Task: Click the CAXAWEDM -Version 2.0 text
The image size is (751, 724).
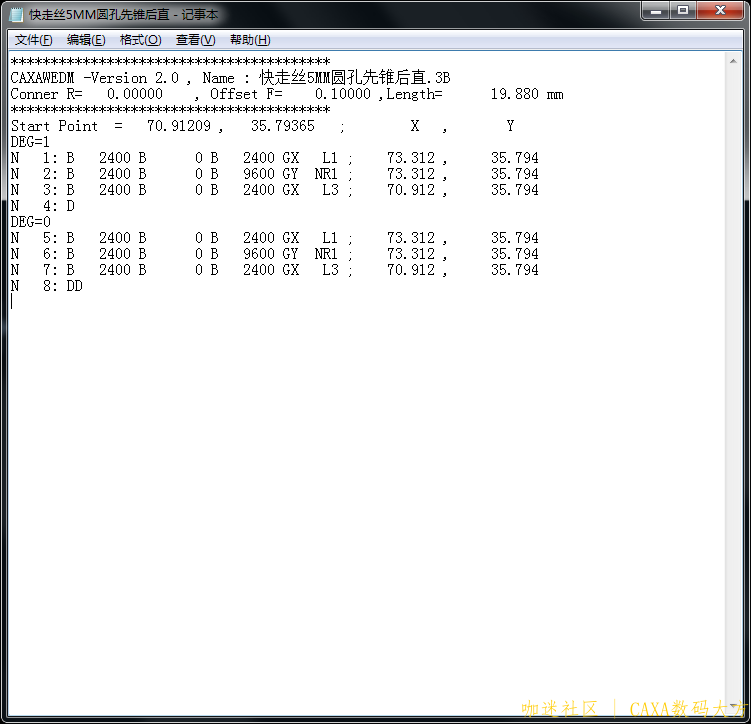Action: (x=92, y=78)
